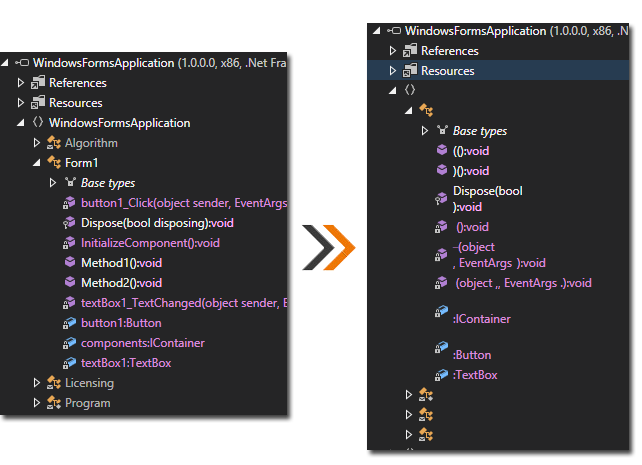
Task: Select the Program class label
Action: pos(88,403)
